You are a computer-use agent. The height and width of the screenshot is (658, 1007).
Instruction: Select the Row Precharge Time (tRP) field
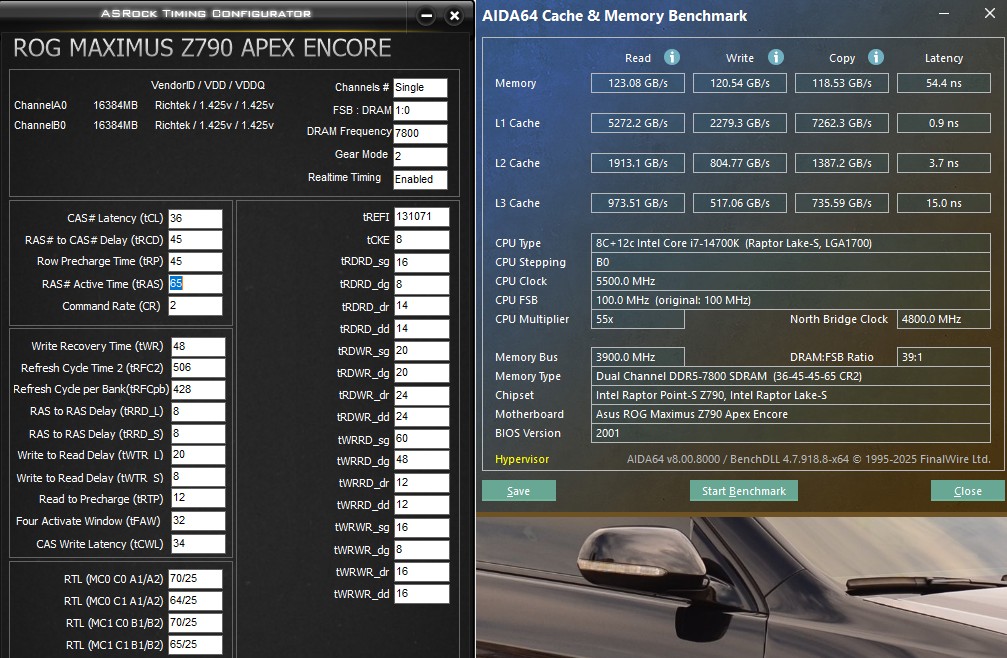pyautogui.click(x=195, y=262)
